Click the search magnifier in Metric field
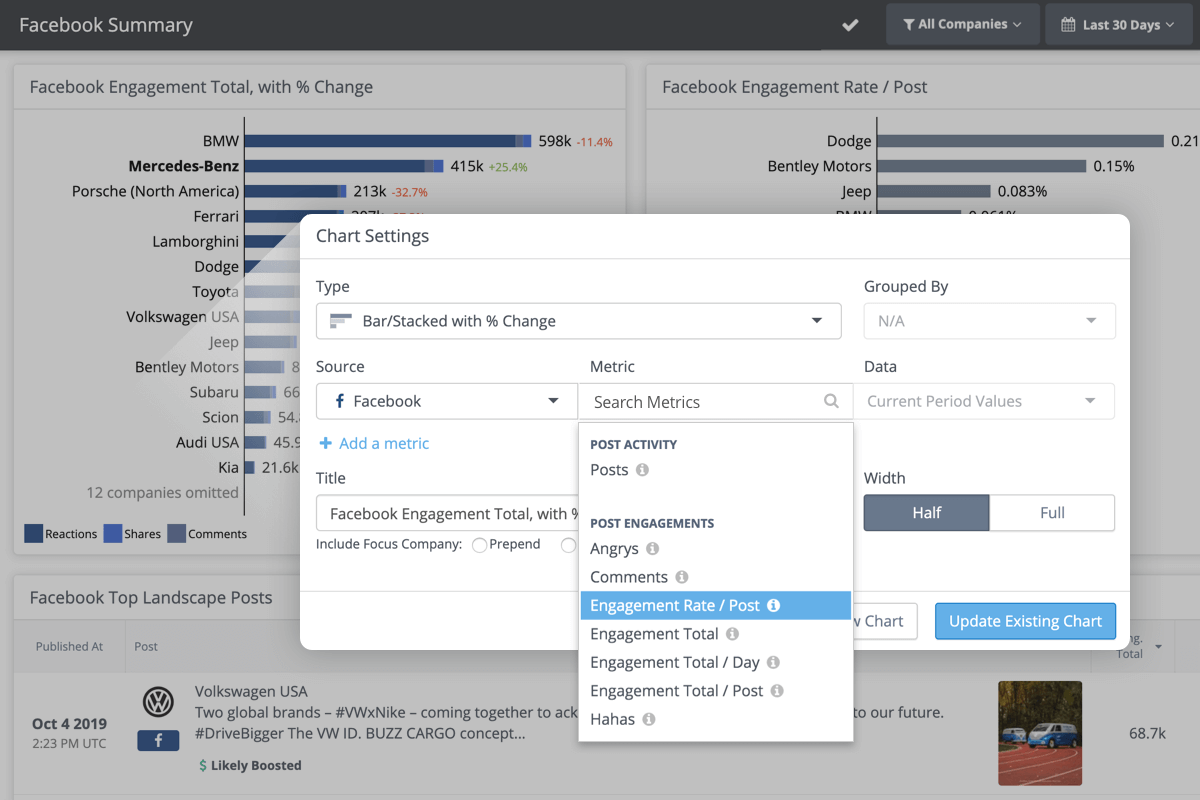The image size is (1200, 800). click(831, 401)
